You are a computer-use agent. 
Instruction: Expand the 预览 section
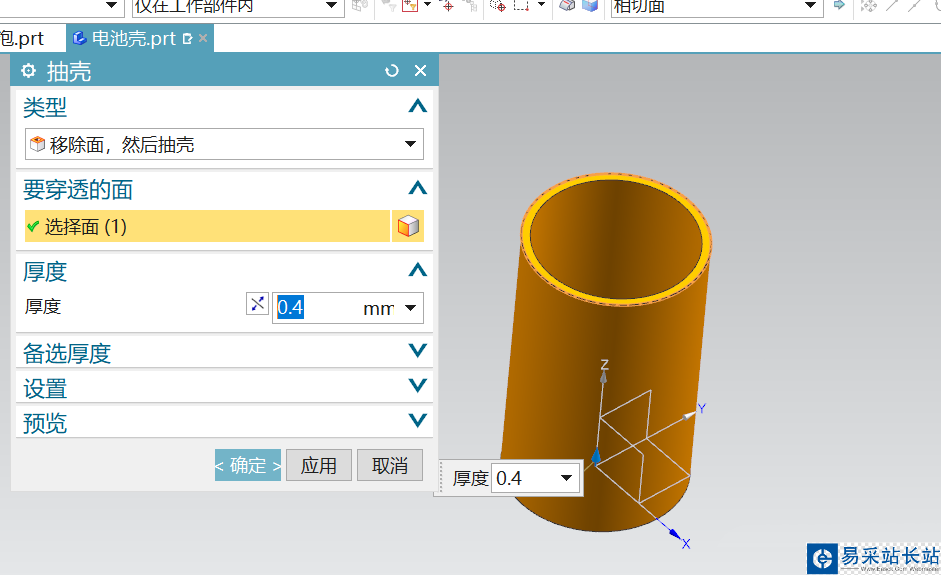(x=418, y=420)
